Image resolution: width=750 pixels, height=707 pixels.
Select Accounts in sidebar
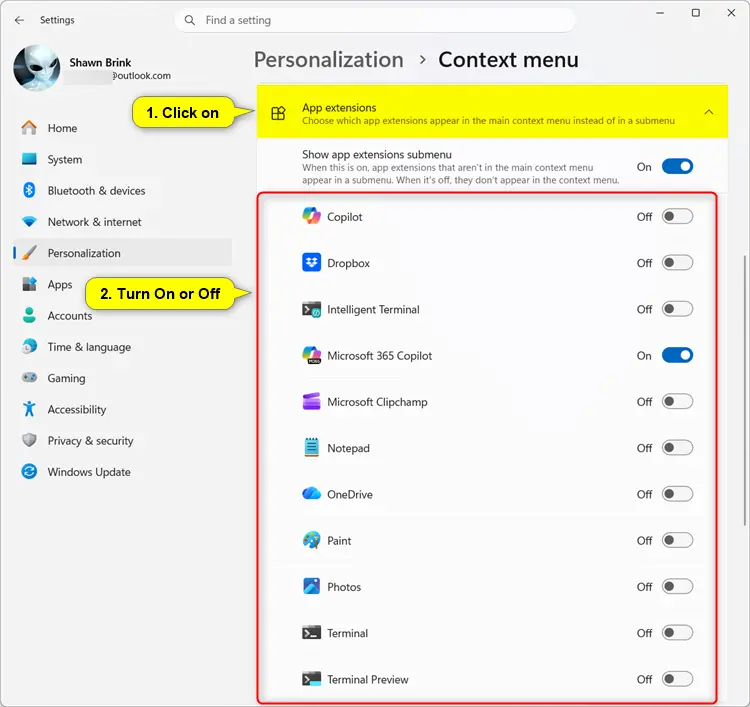click(x=122, y=316)
